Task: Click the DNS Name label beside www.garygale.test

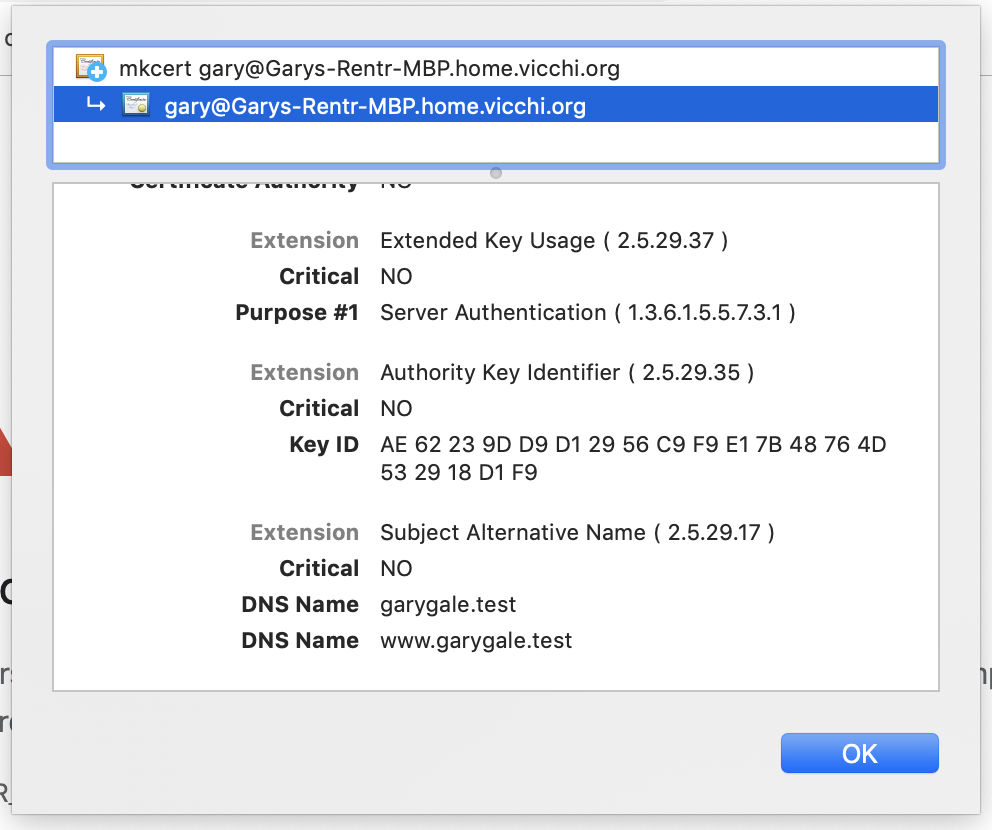Action: coord(300,641)
